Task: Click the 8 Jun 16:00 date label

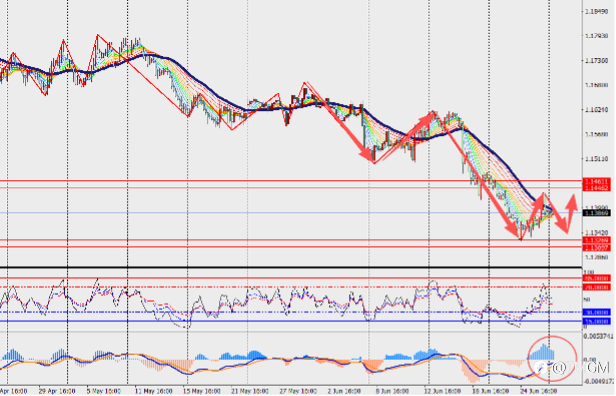Action: pos(393,391)
